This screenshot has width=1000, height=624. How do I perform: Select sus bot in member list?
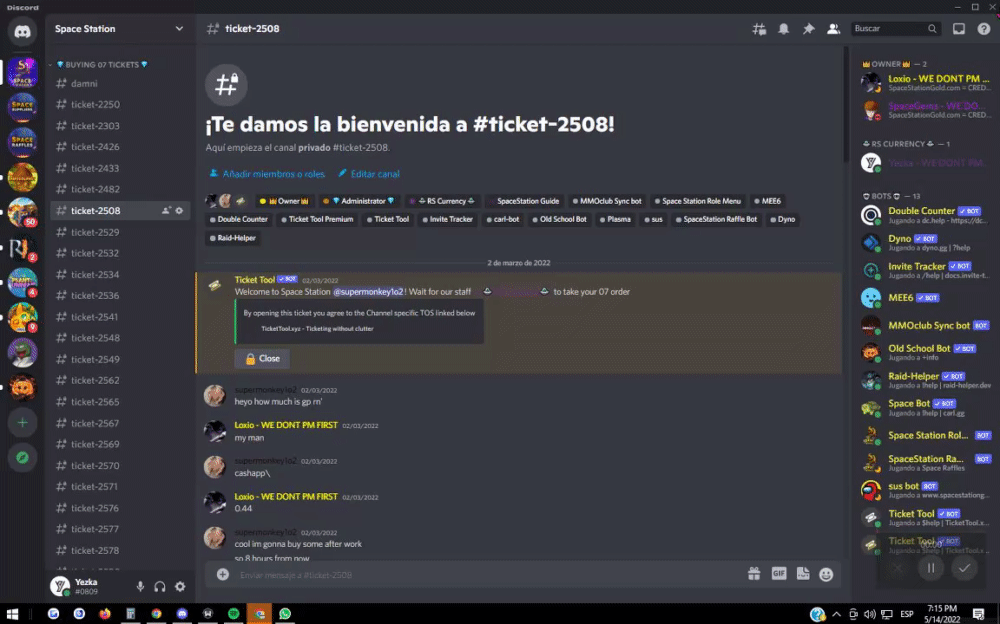925,490
